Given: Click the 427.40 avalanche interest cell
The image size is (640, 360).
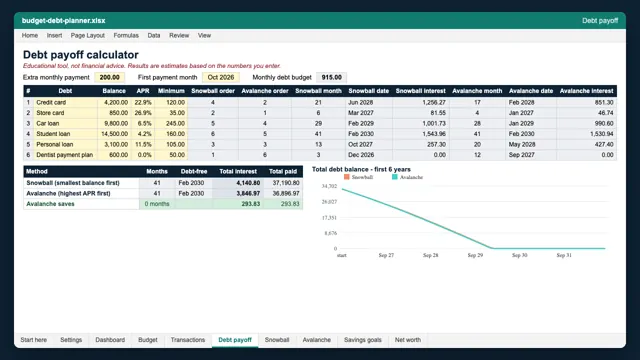Looking at the screenshot, I should tap(587, 144).
